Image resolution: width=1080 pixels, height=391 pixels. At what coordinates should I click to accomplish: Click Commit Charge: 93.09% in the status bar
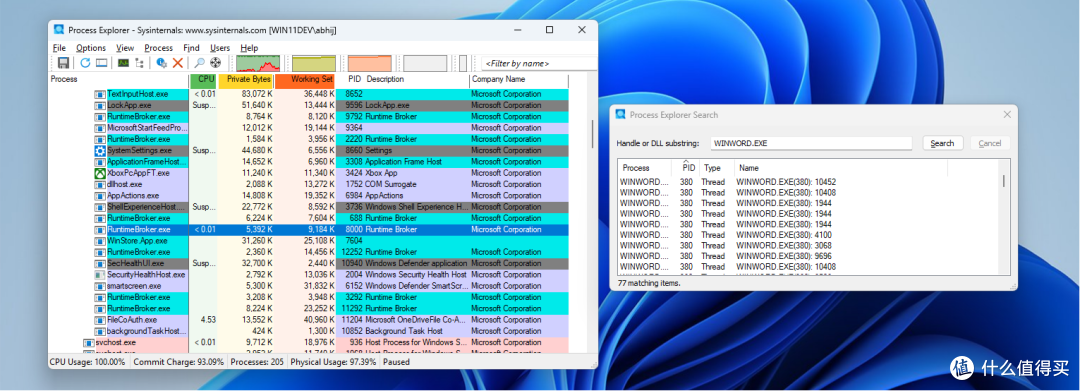[178, 361]
